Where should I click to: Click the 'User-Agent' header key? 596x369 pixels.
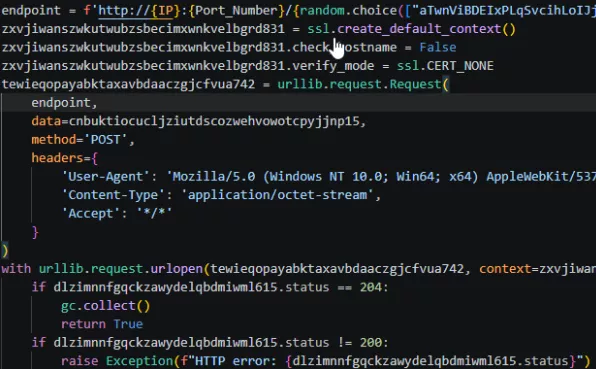(x=106, y=176)
